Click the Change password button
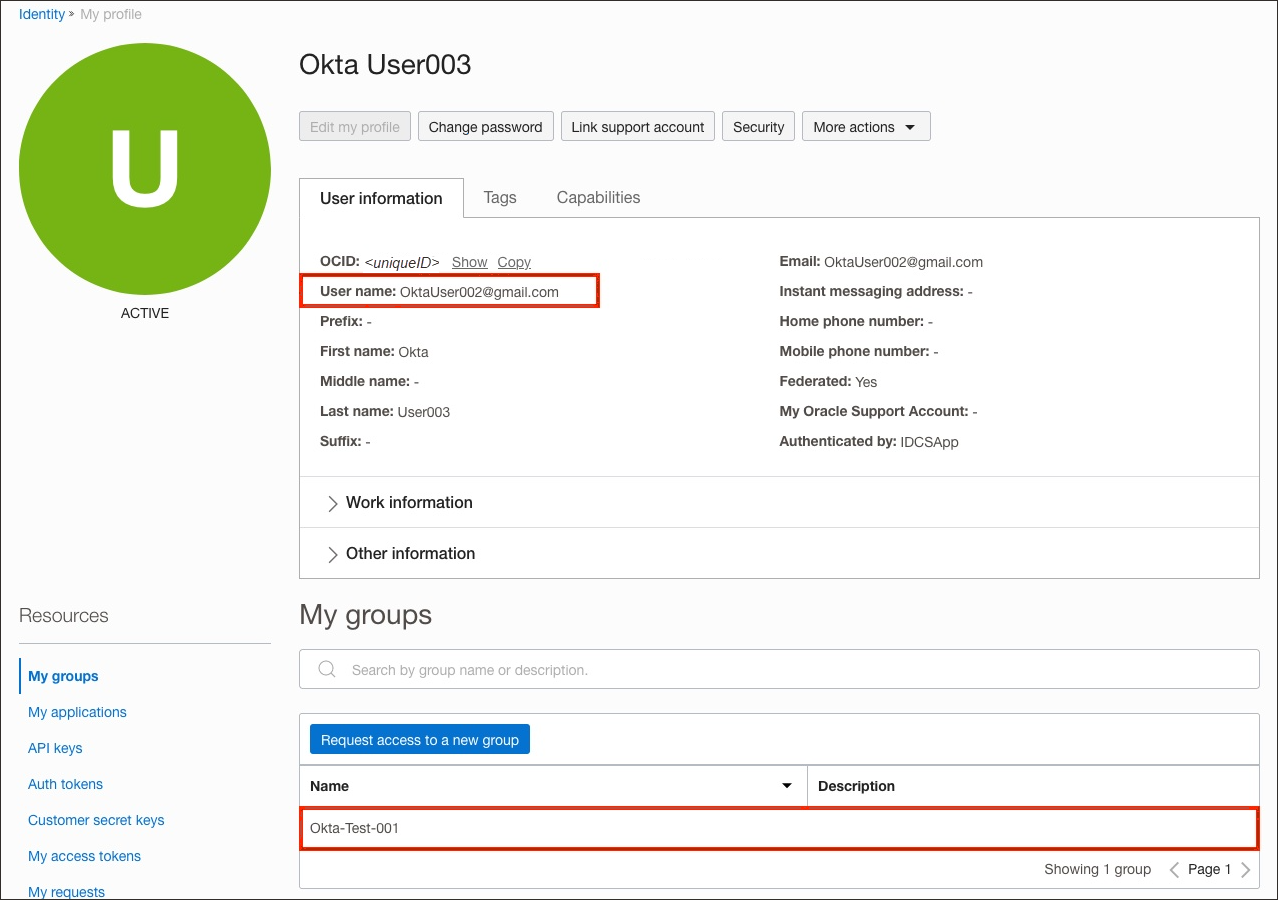Screen dimensions: 1278x900 pos(485,126)
